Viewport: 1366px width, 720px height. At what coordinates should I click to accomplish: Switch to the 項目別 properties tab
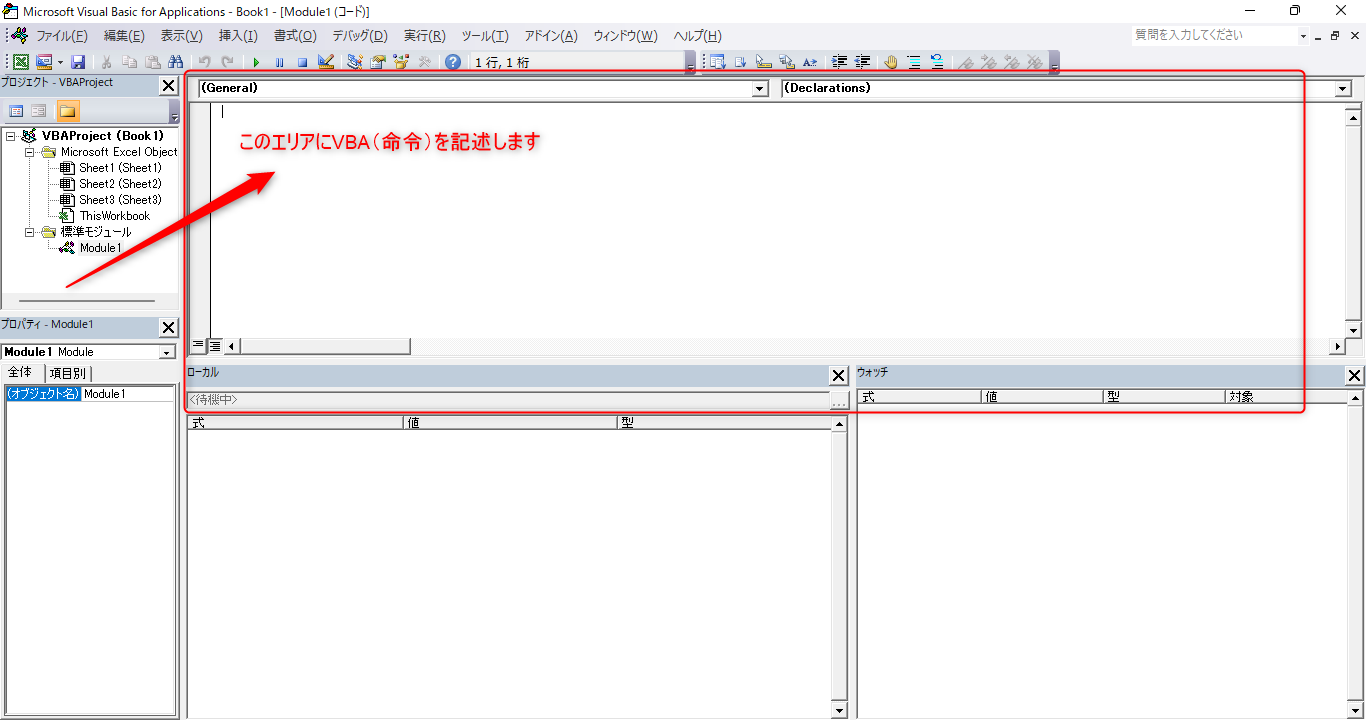point(68,373)
